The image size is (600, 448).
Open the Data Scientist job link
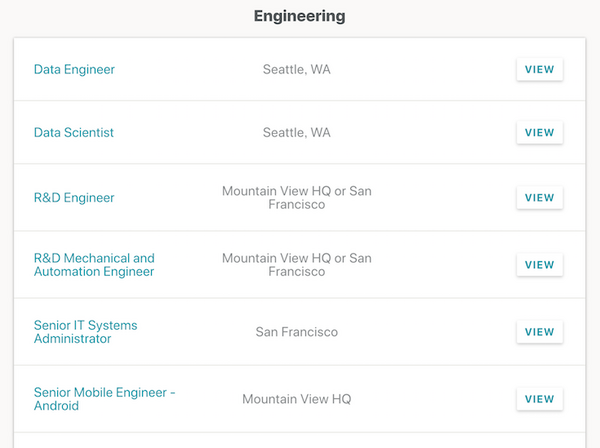point(74,133)
